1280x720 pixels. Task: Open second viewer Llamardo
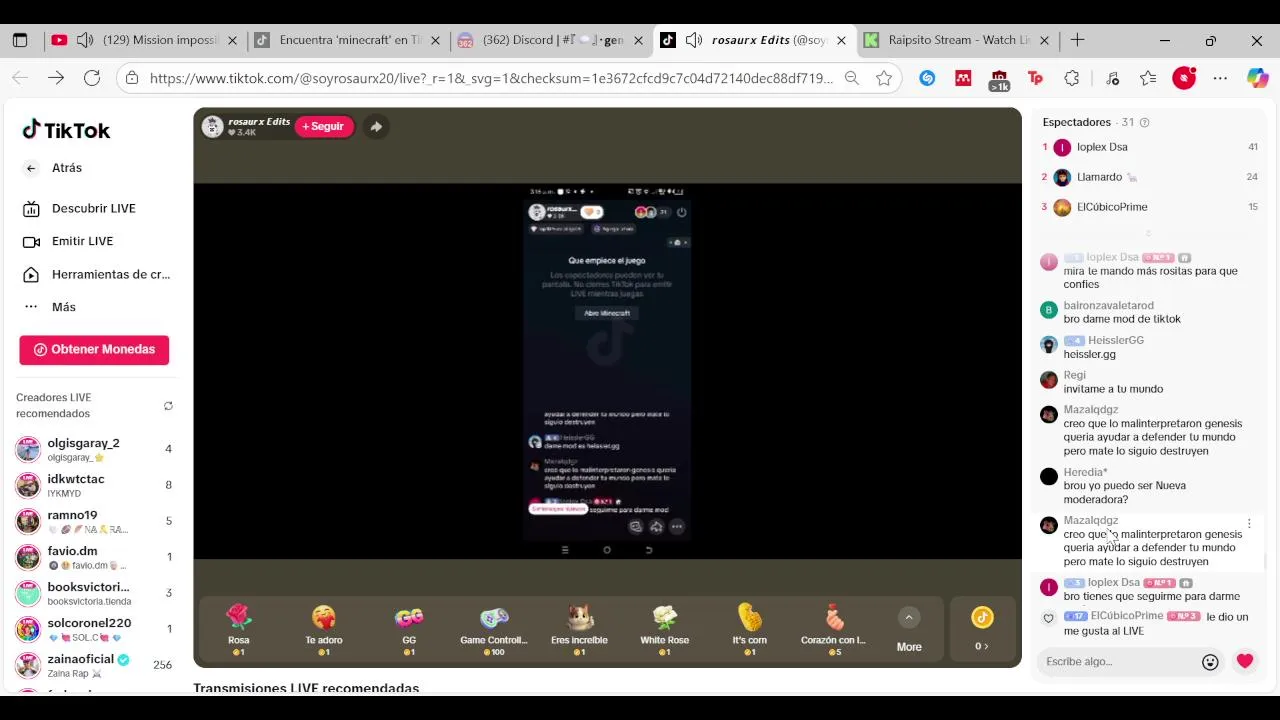point(1150,177)
